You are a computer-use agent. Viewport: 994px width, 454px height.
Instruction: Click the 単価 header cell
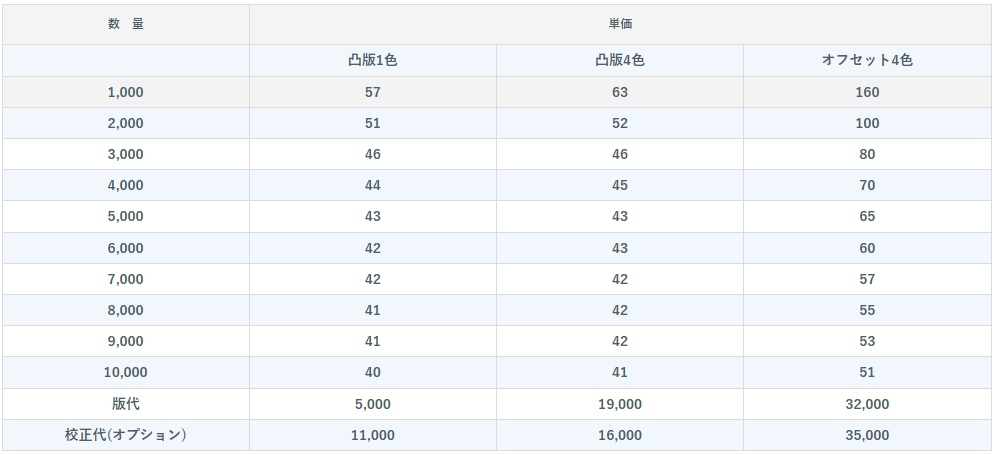(x=620, y=24)
